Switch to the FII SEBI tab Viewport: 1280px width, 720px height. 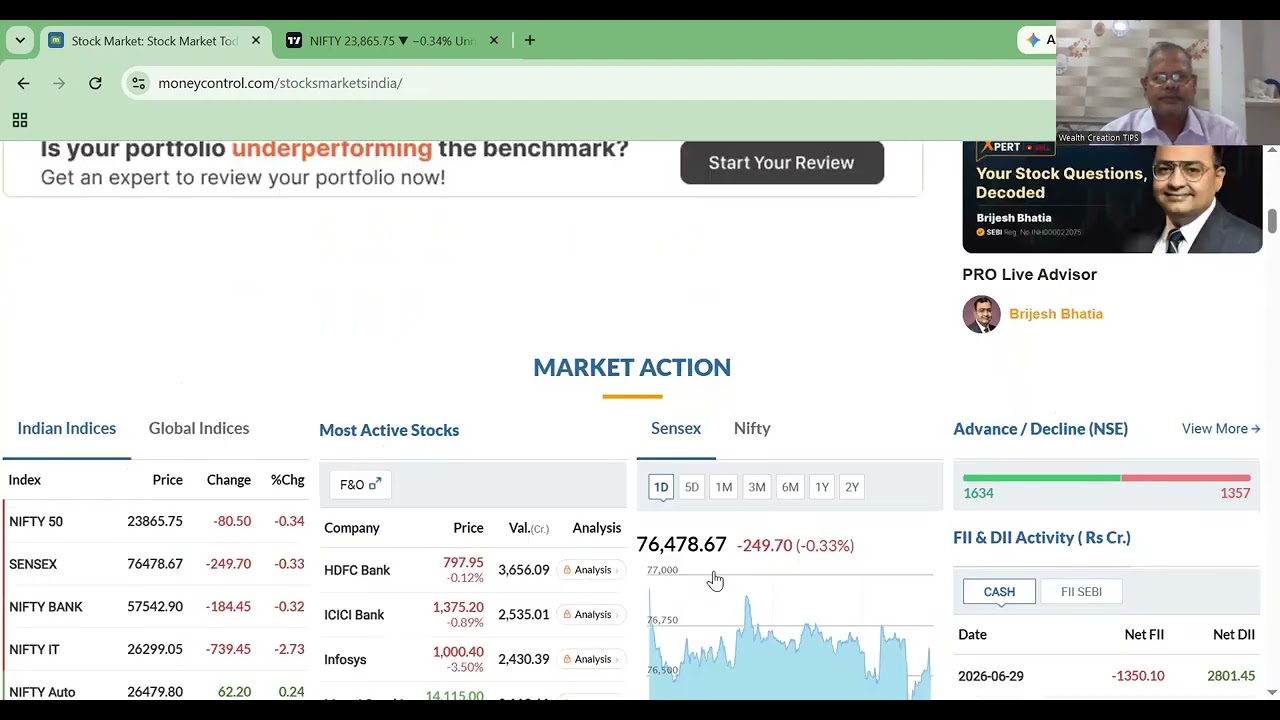click(1081, 592)
